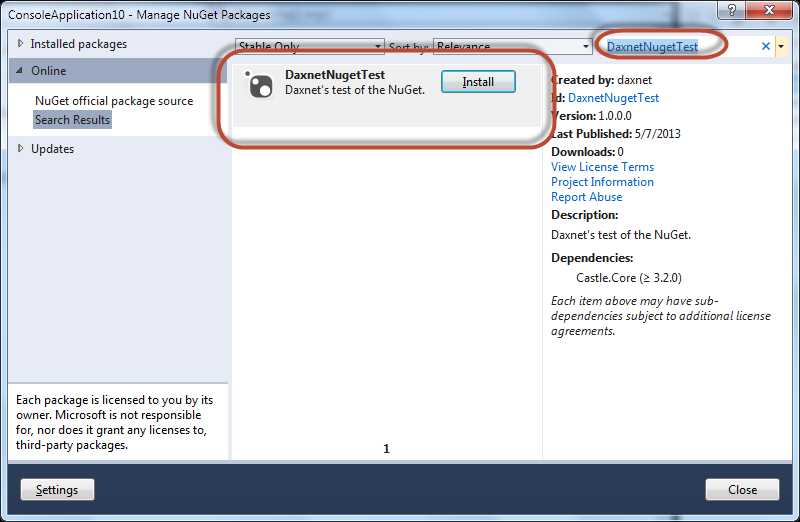Go to results page 1
Viewport: 800px width, 522px height.
coord(386,449)
